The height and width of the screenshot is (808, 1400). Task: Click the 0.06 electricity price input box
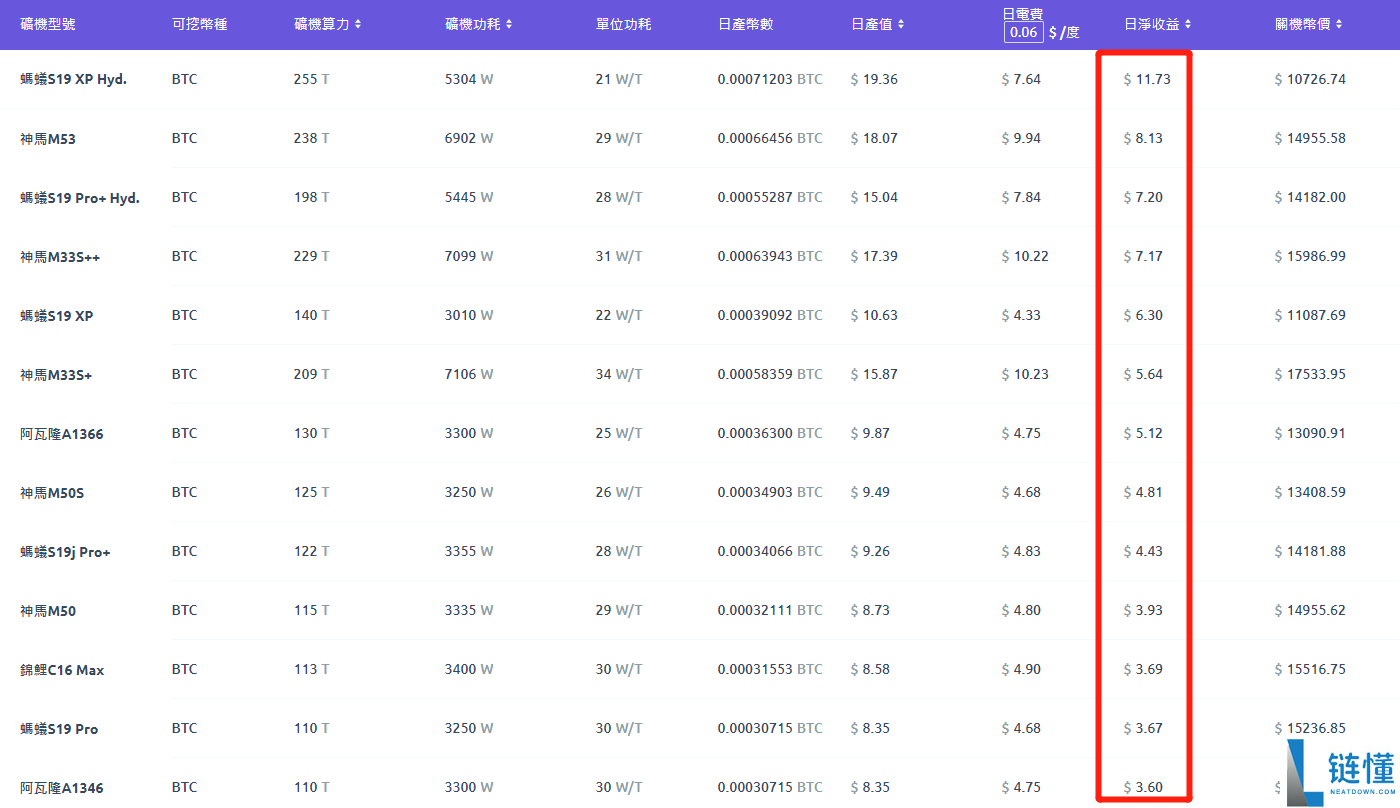click(1024, 32)
